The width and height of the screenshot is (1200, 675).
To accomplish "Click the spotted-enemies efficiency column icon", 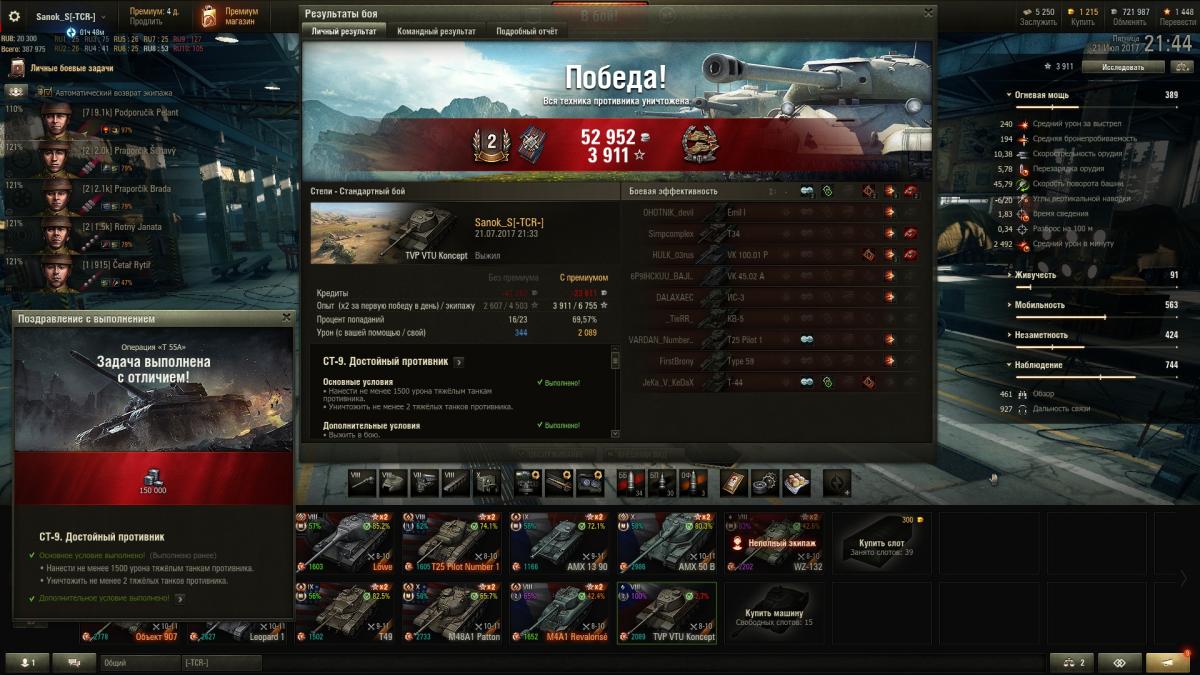I will (x=806, y=191).
